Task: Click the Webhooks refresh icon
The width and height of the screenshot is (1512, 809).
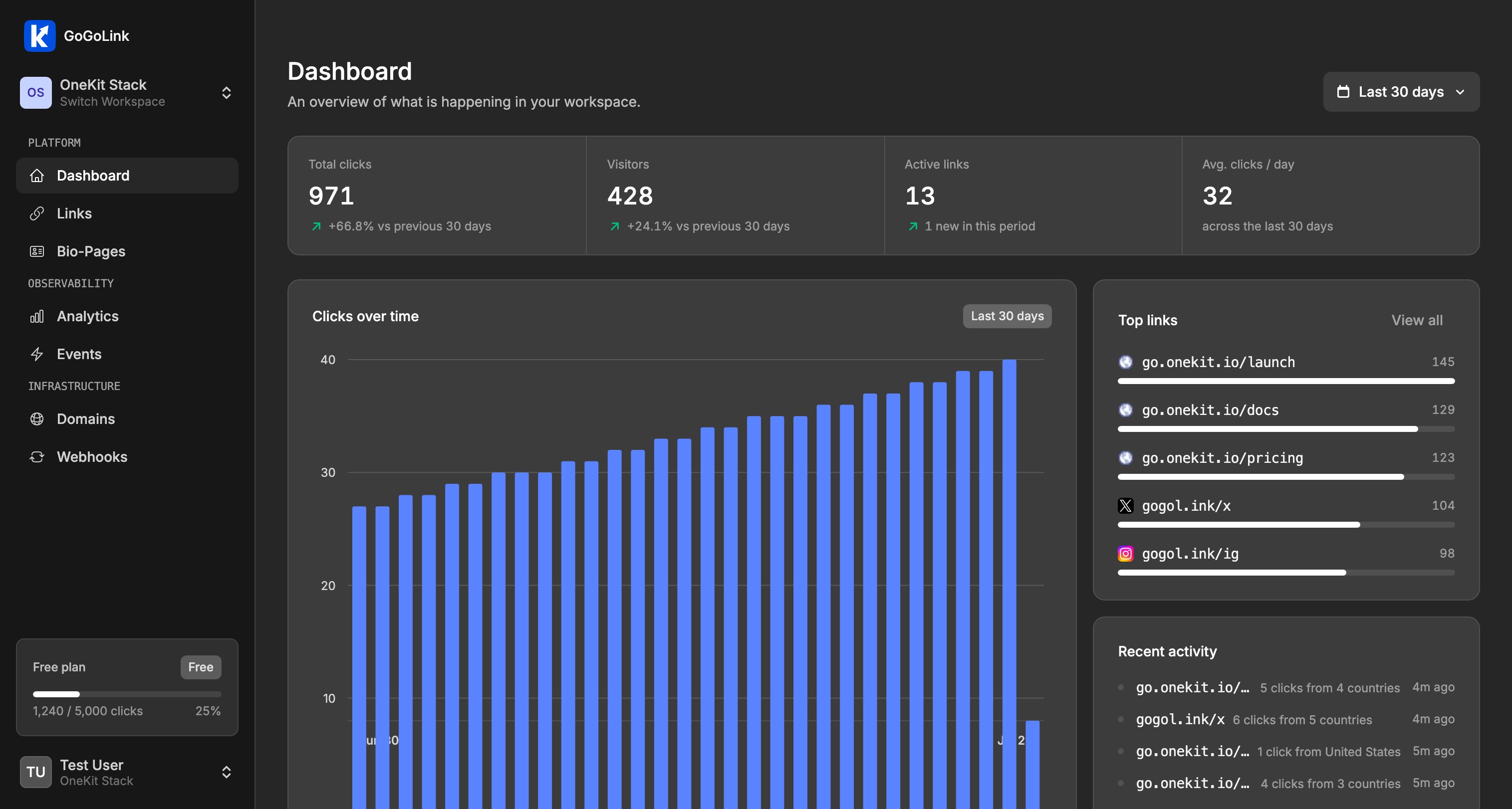Action: click(37, 457)
